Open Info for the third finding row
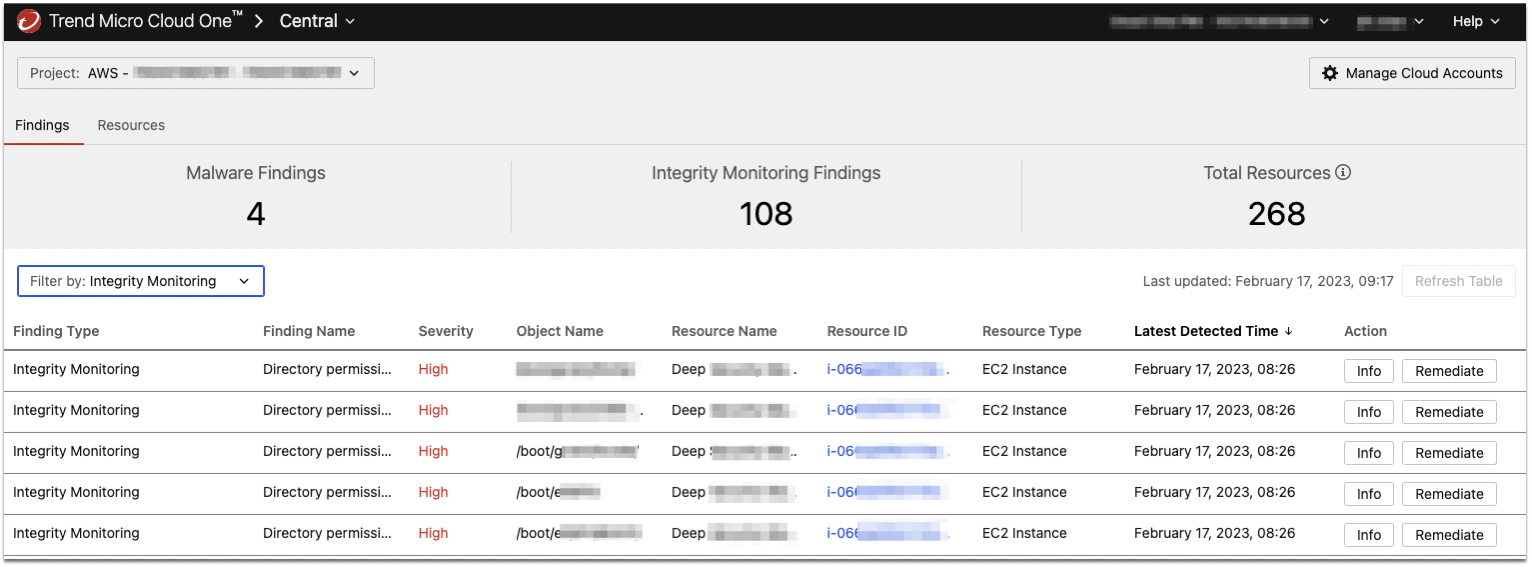The width and height of the screenshot is (1532, 567). (1369, 453)
